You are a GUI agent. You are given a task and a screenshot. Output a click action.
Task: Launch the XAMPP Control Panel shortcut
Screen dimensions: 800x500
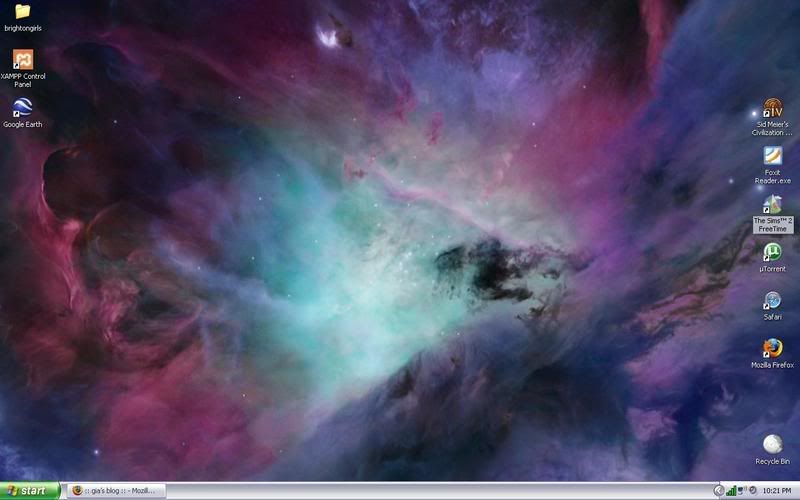(x=22, y=60)
